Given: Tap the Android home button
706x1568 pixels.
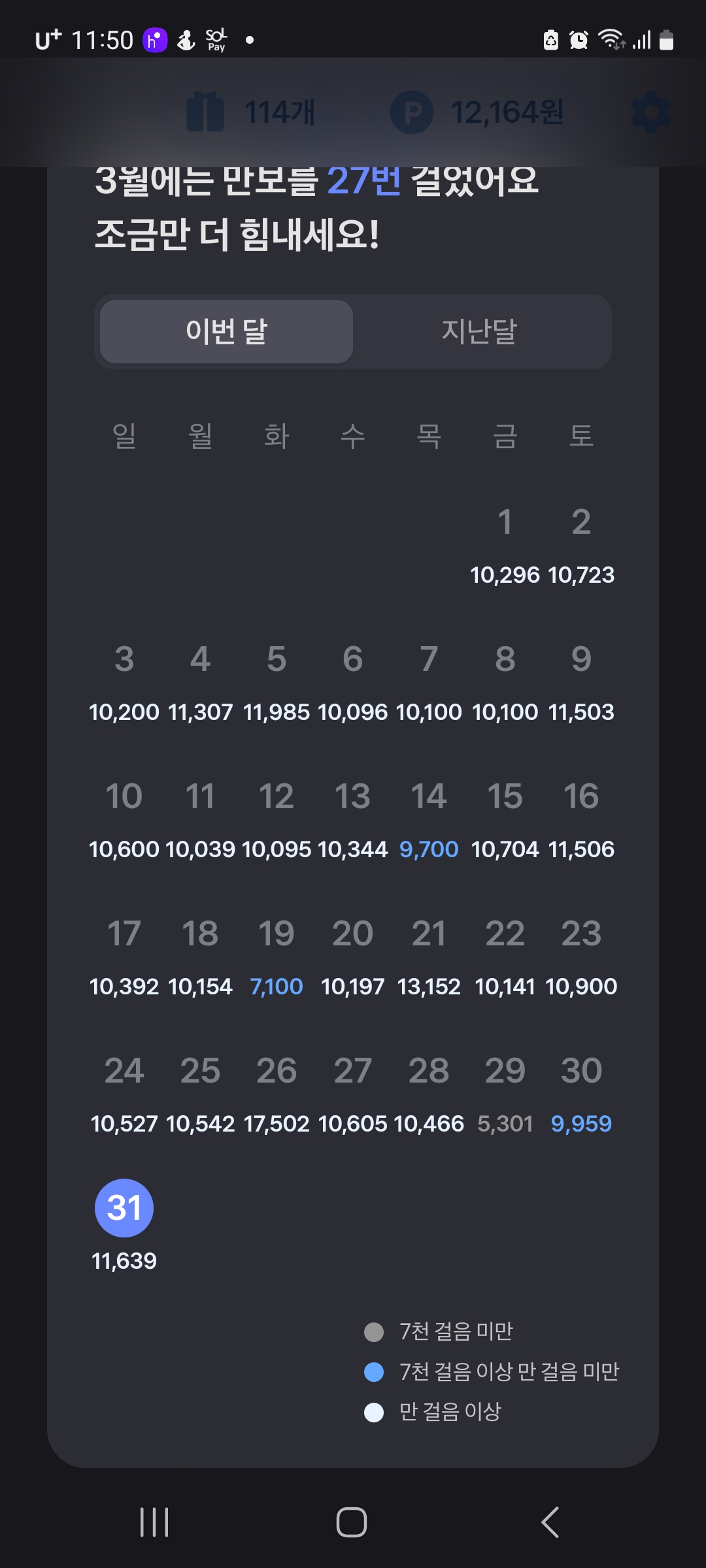Looking at the screenshot, I should 352,1522.
